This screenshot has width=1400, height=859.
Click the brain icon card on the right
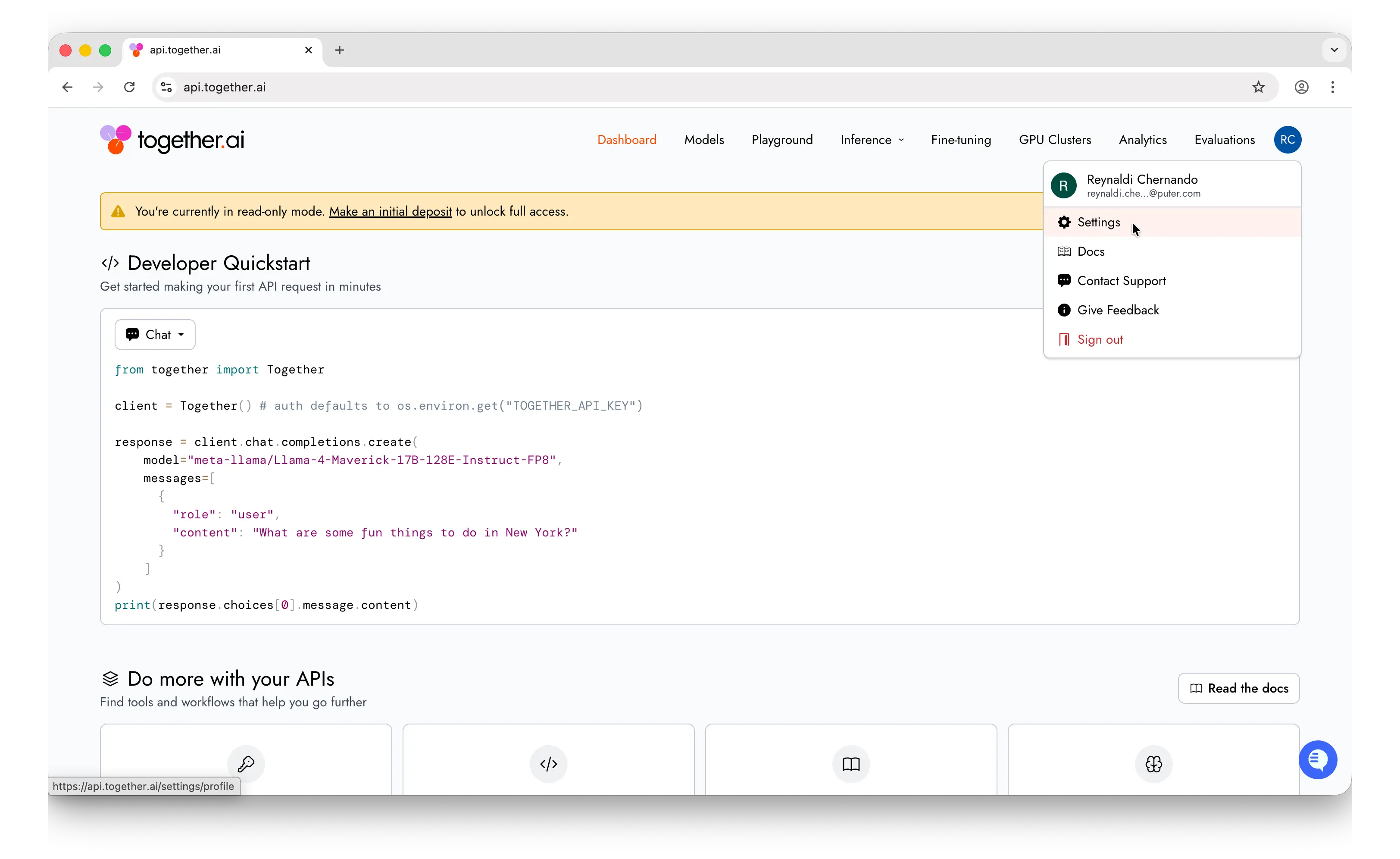pyautogui.click(x=1153, y=764)
